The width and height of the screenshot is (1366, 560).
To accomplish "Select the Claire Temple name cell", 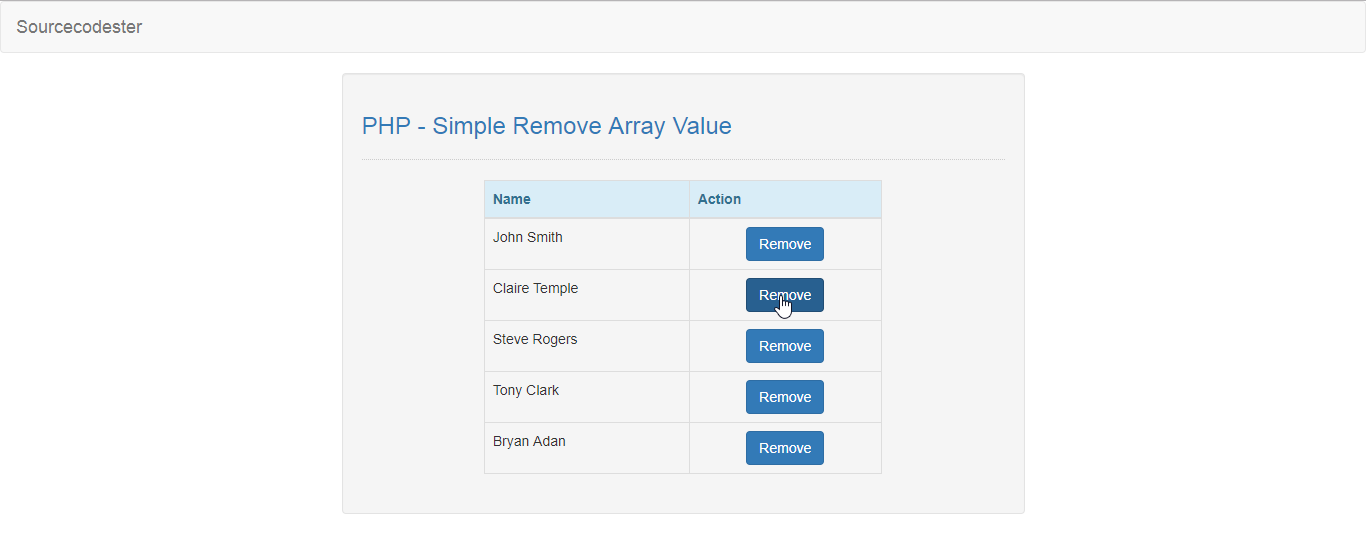I will point(587,295).
